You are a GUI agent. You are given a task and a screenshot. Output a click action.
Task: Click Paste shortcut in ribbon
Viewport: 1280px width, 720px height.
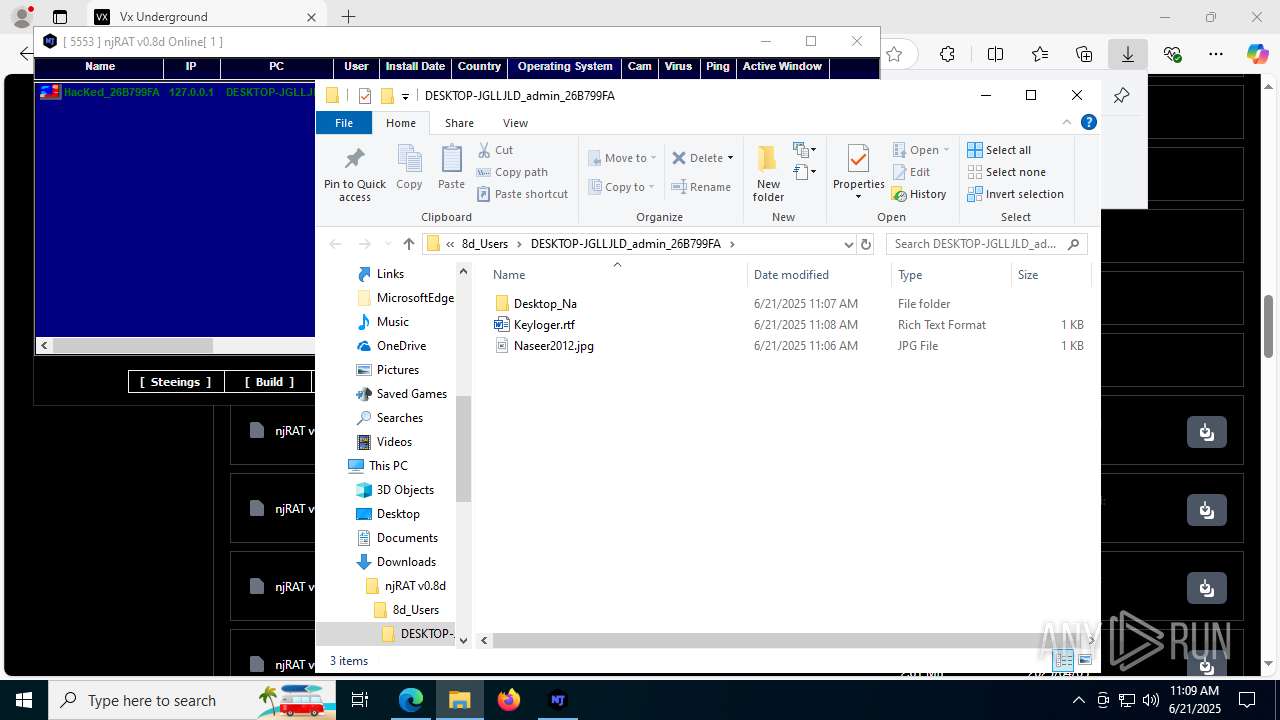[522, 194]
